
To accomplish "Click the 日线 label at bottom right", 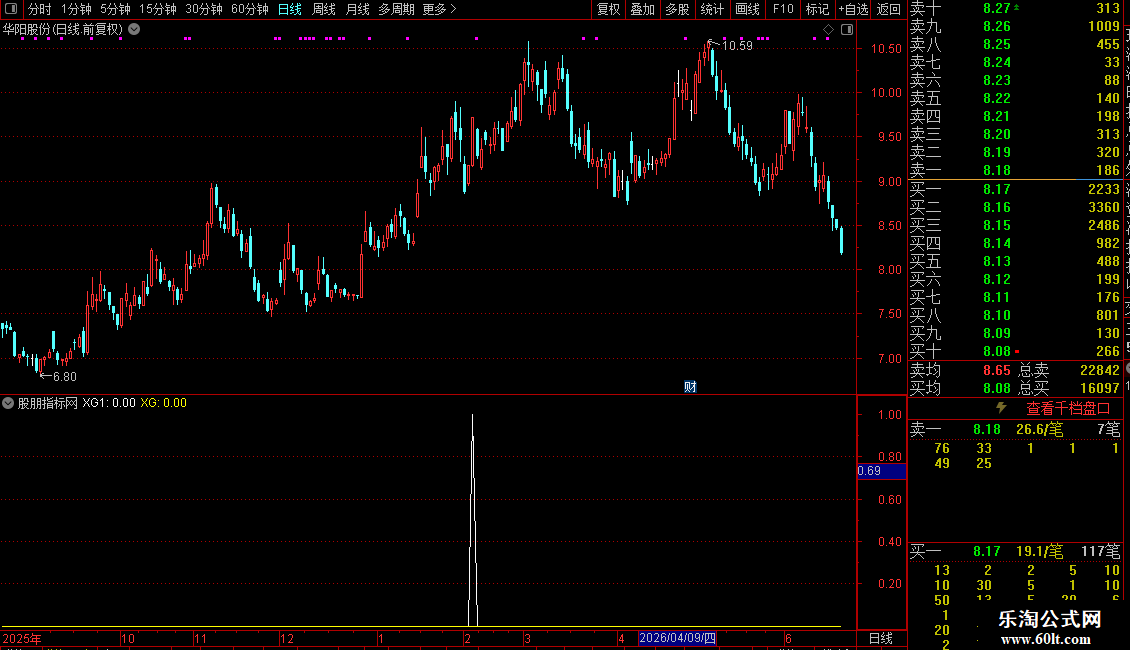I will [x=881, y=638].
